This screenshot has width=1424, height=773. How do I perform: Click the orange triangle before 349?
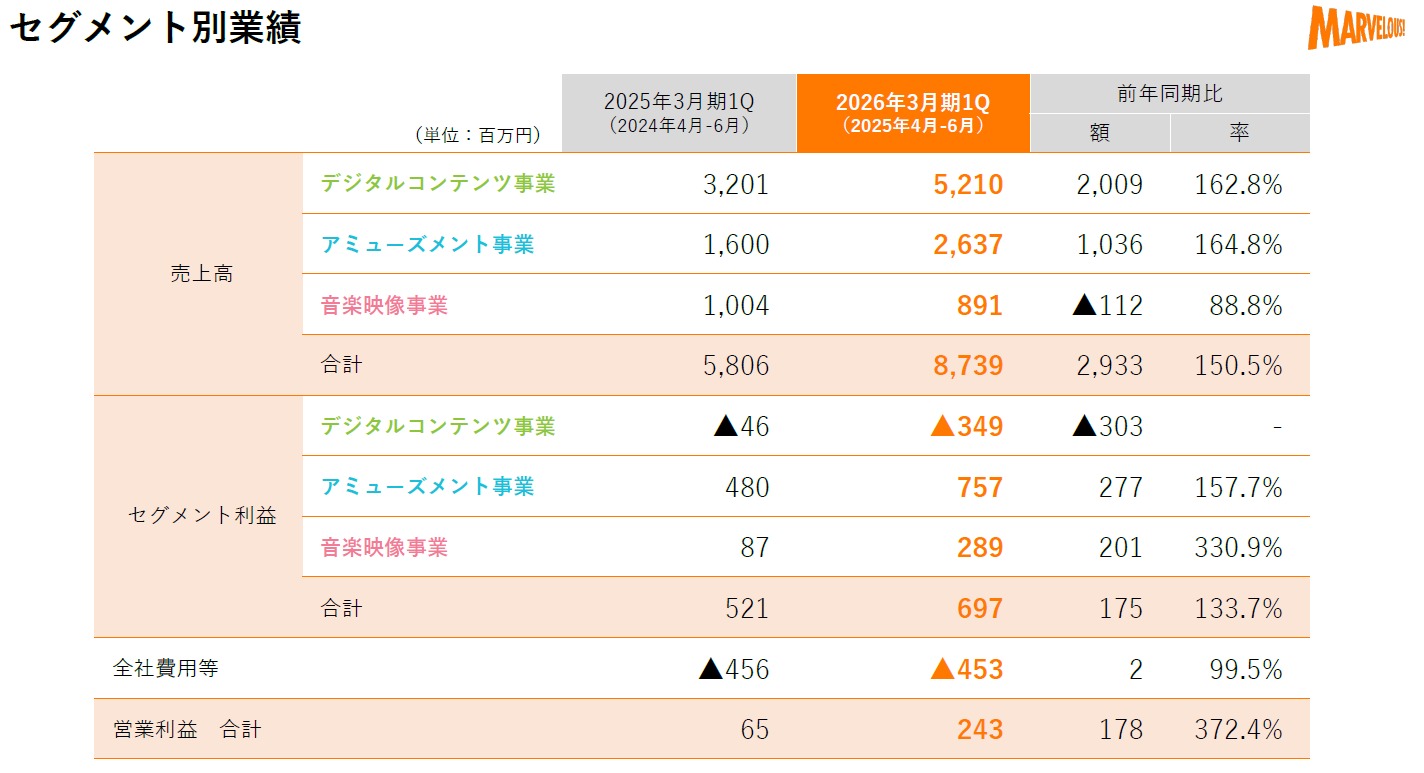943,427
